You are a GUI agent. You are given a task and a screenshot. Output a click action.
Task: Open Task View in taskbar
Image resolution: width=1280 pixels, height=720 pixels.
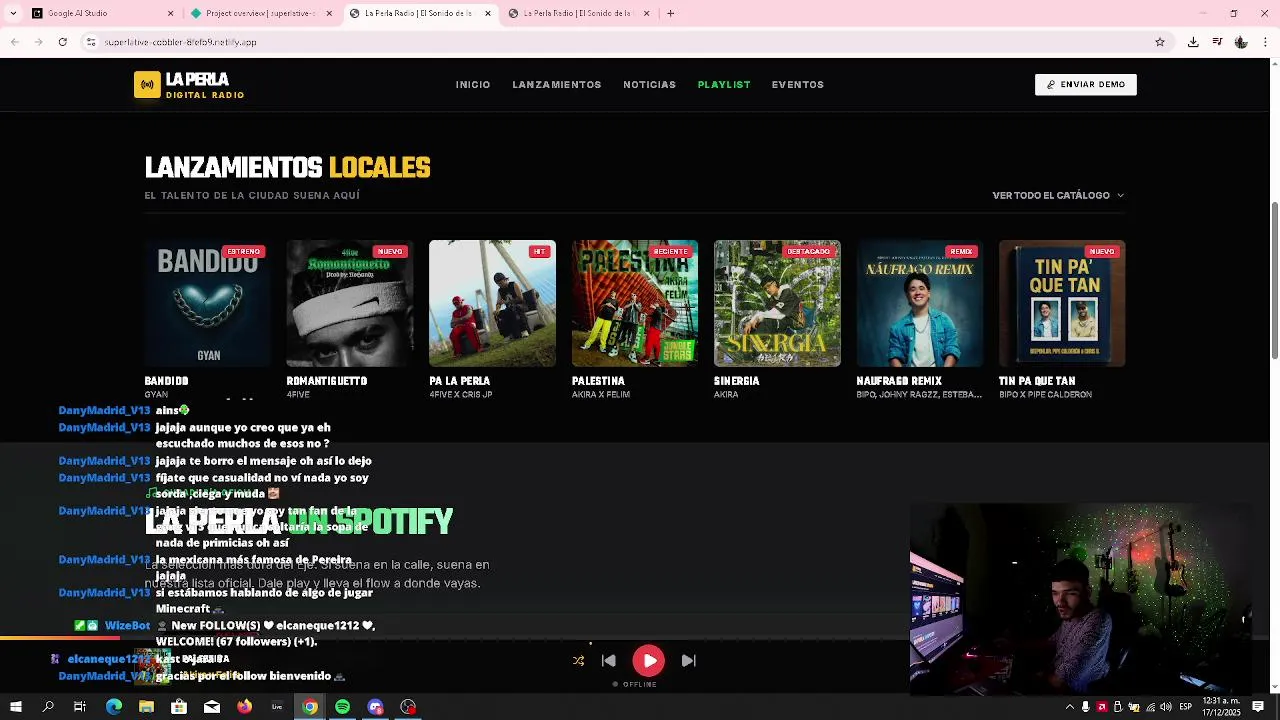80,707
